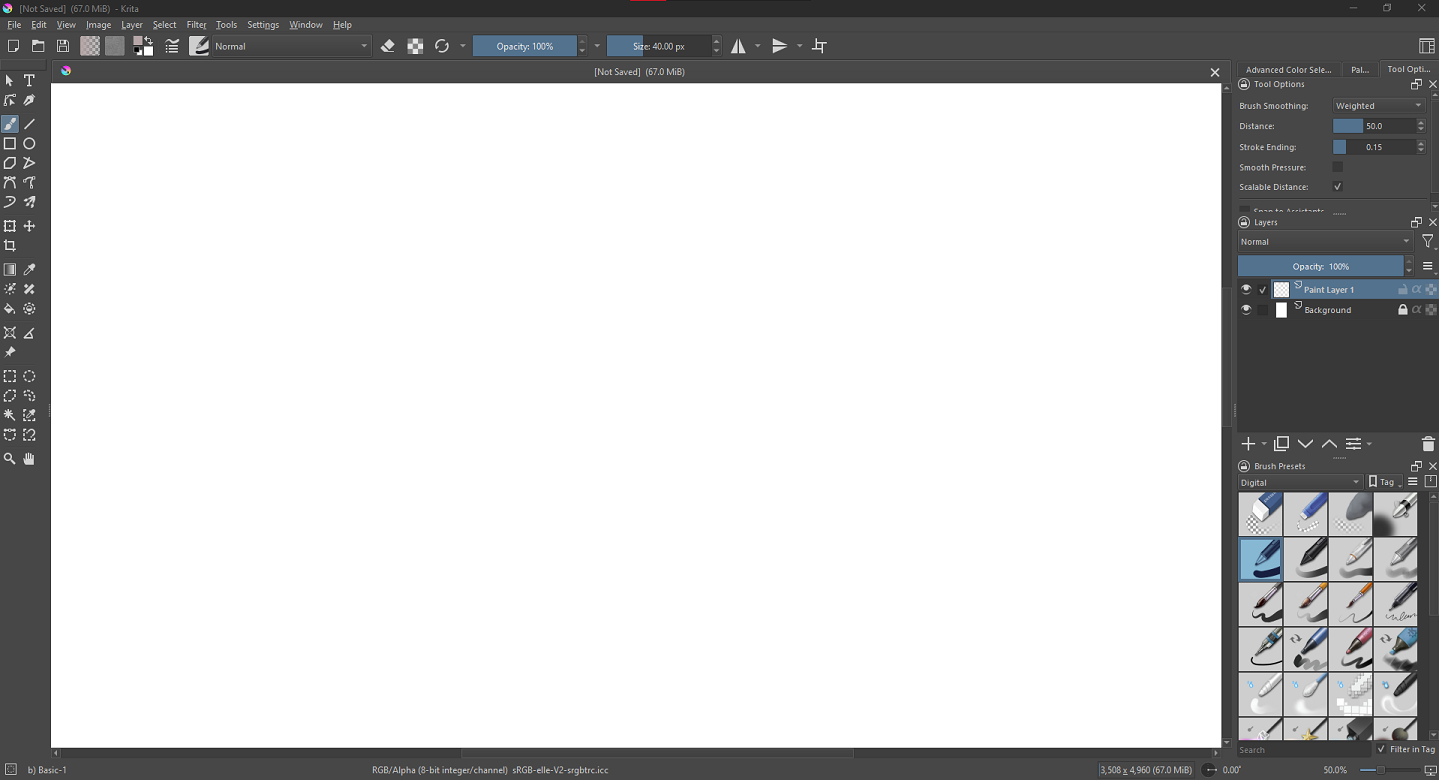This screenshot has width=1439, height=780.
Task: Select the Zoom tool
Action: tap(10, 459)
